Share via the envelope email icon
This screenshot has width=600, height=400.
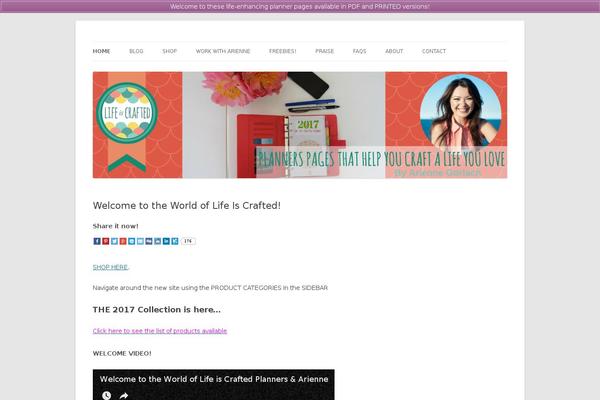140,241
